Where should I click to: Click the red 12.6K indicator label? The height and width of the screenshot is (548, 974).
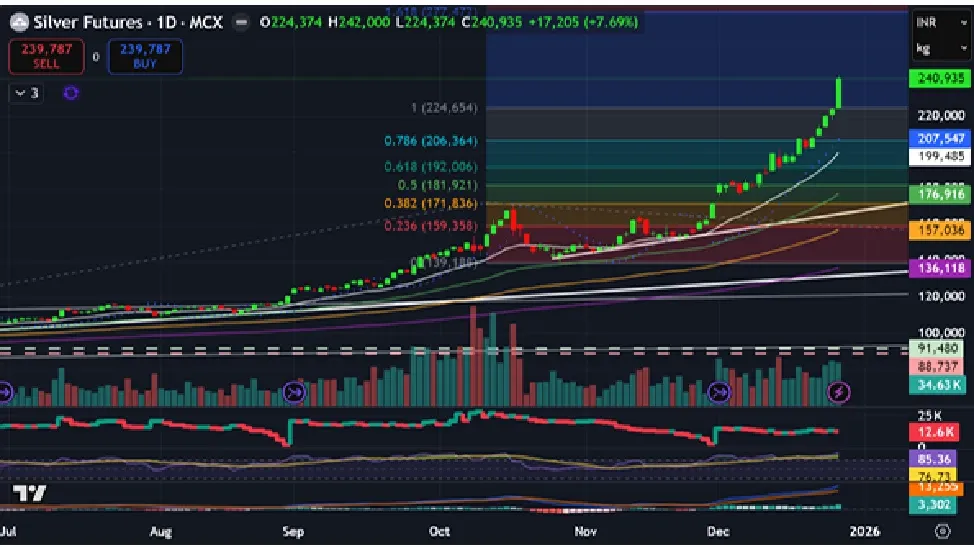tap(935, 432)
